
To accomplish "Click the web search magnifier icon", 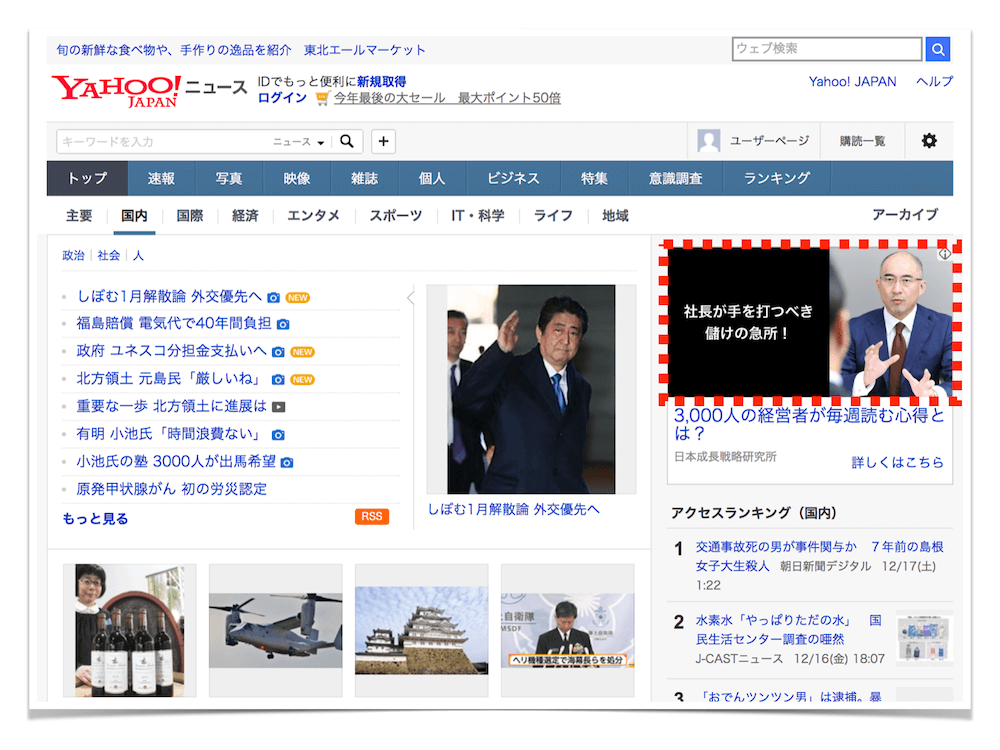I will [x=937, y=48].
